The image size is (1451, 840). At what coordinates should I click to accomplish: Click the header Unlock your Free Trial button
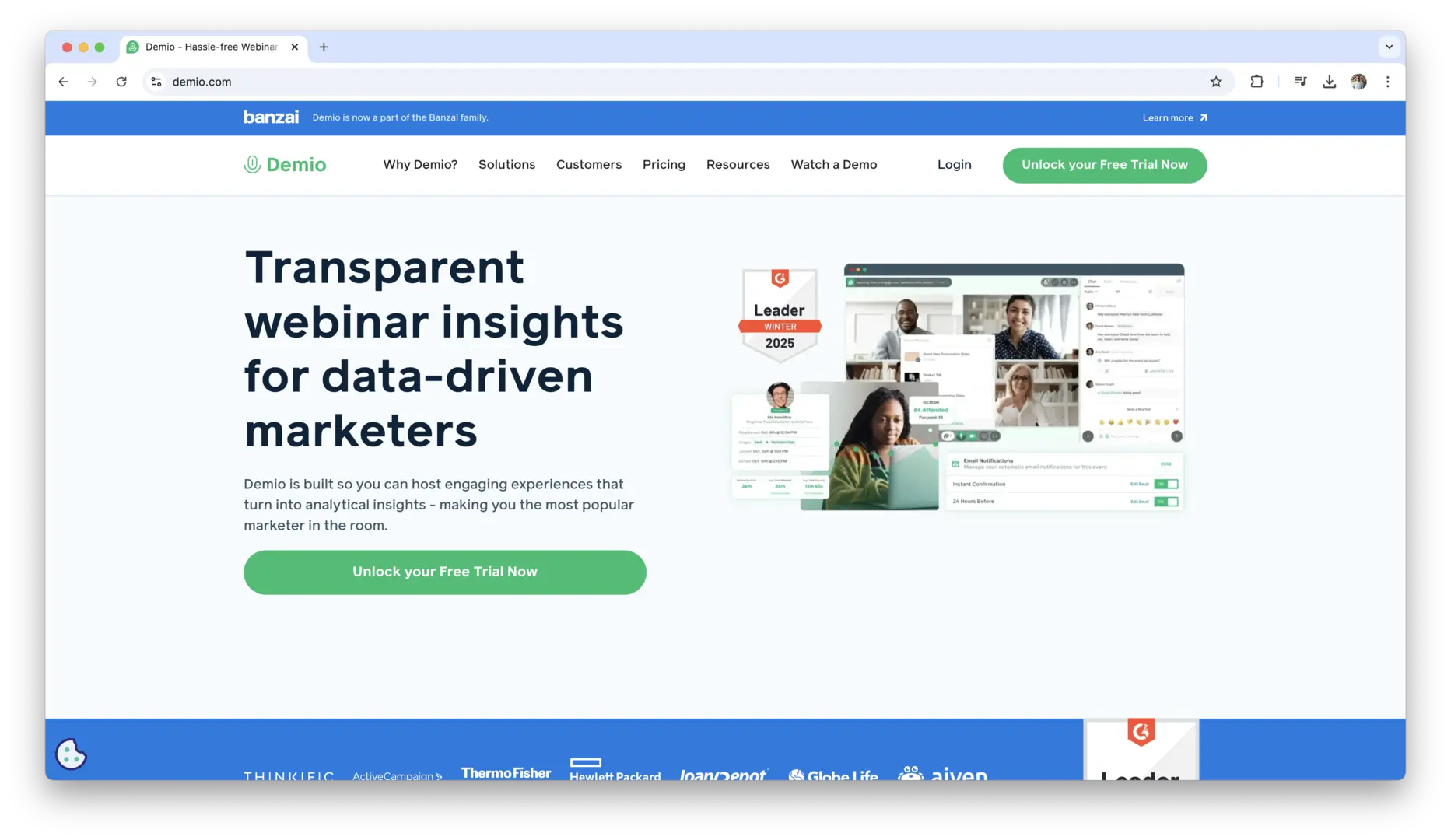tap(1105, 165)
